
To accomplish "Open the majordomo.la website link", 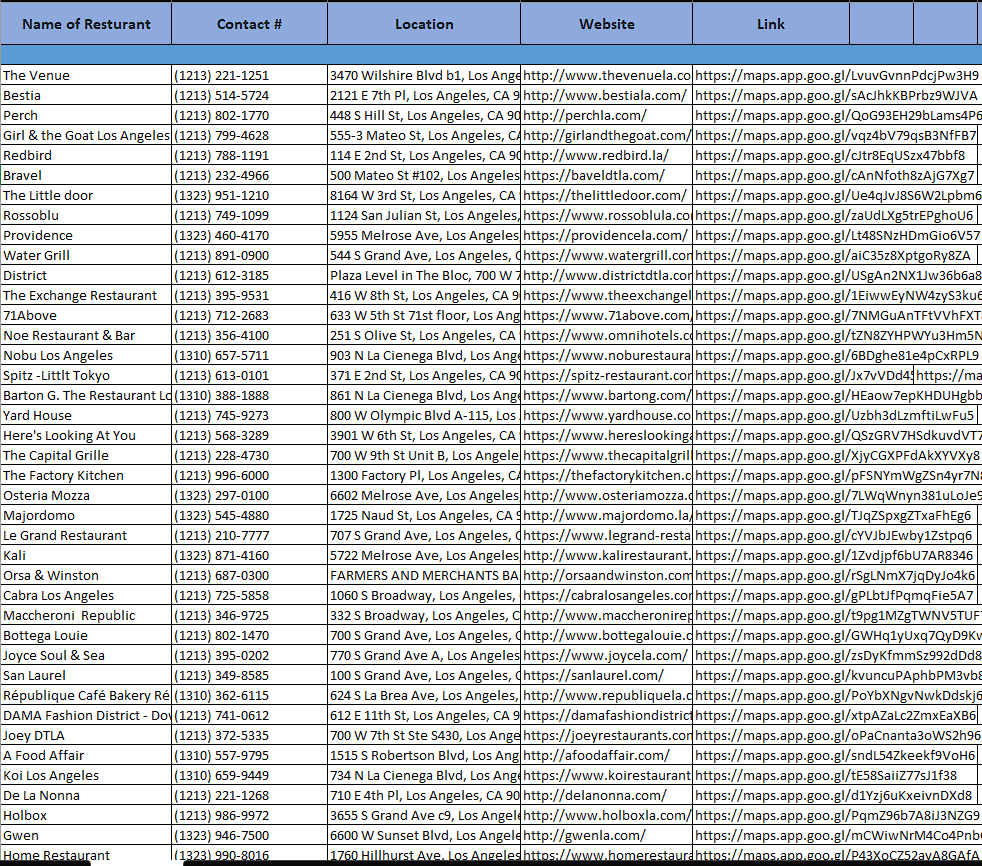I will (x=607, y=516).
